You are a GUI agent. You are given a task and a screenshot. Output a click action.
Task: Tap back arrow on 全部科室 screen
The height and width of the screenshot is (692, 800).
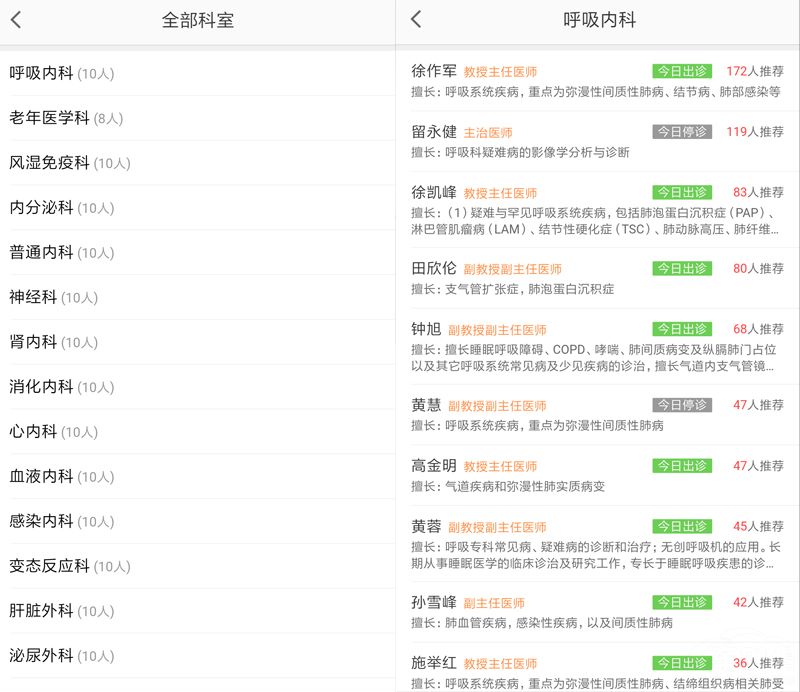17,20
